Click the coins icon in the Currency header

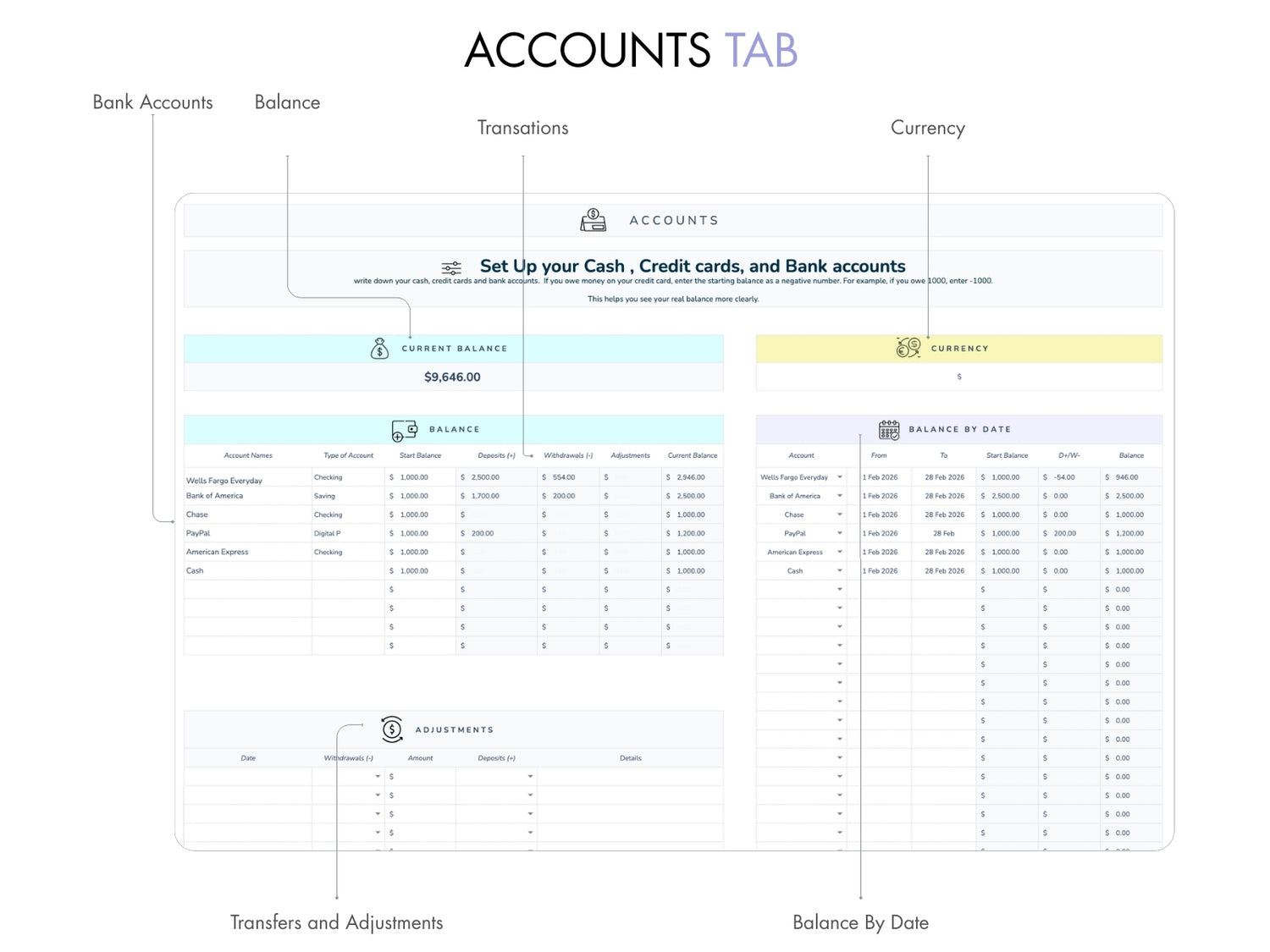point(908,348)
